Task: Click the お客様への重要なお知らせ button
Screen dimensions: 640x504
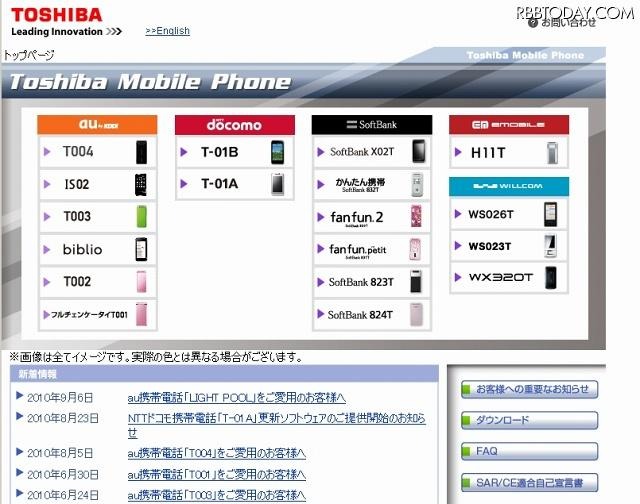Action: [x=529, y=389]
